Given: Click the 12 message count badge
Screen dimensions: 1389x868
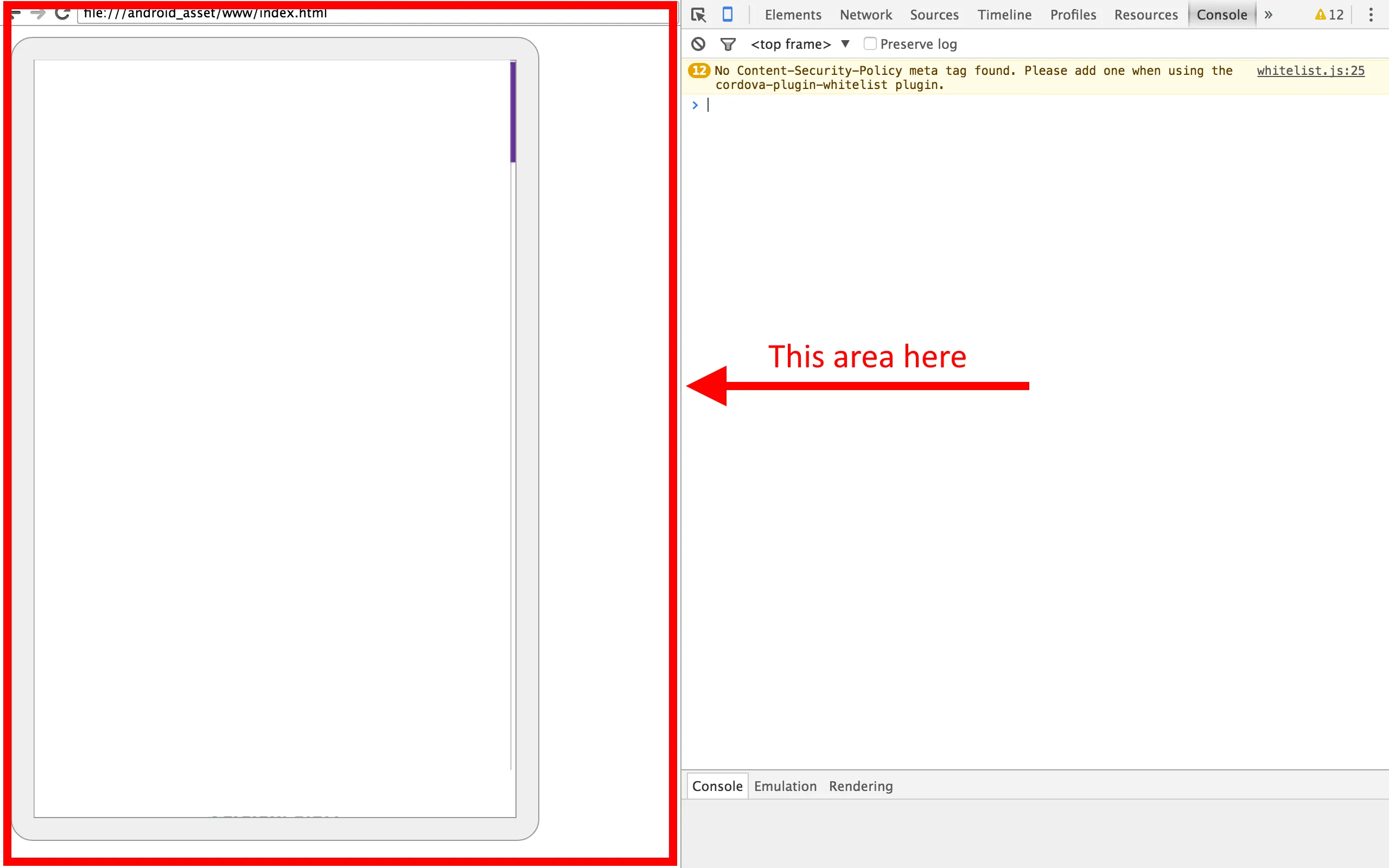Looking at the screenshot, I should tap(698, 71).
